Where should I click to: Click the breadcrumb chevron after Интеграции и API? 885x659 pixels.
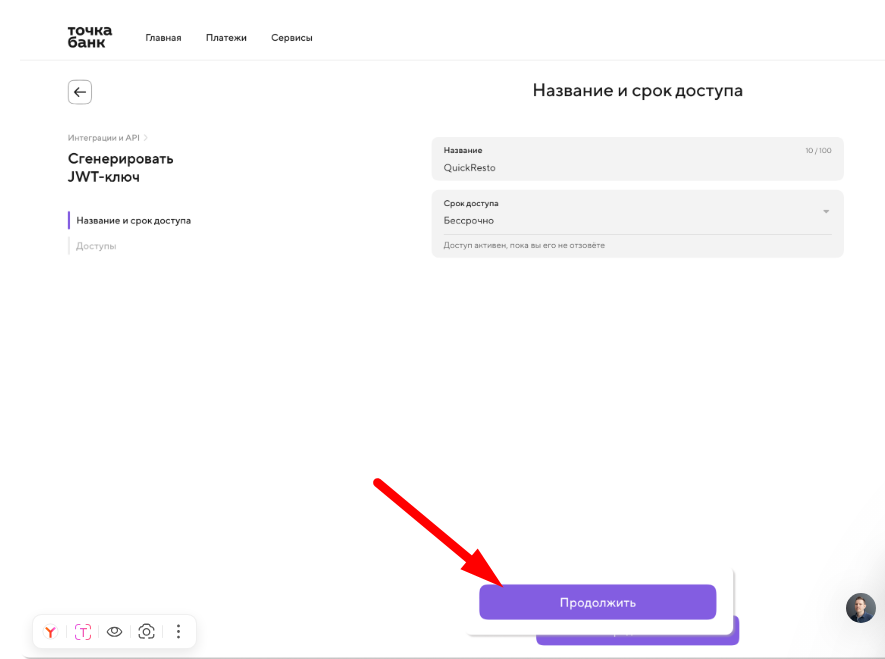click(146, 138)
